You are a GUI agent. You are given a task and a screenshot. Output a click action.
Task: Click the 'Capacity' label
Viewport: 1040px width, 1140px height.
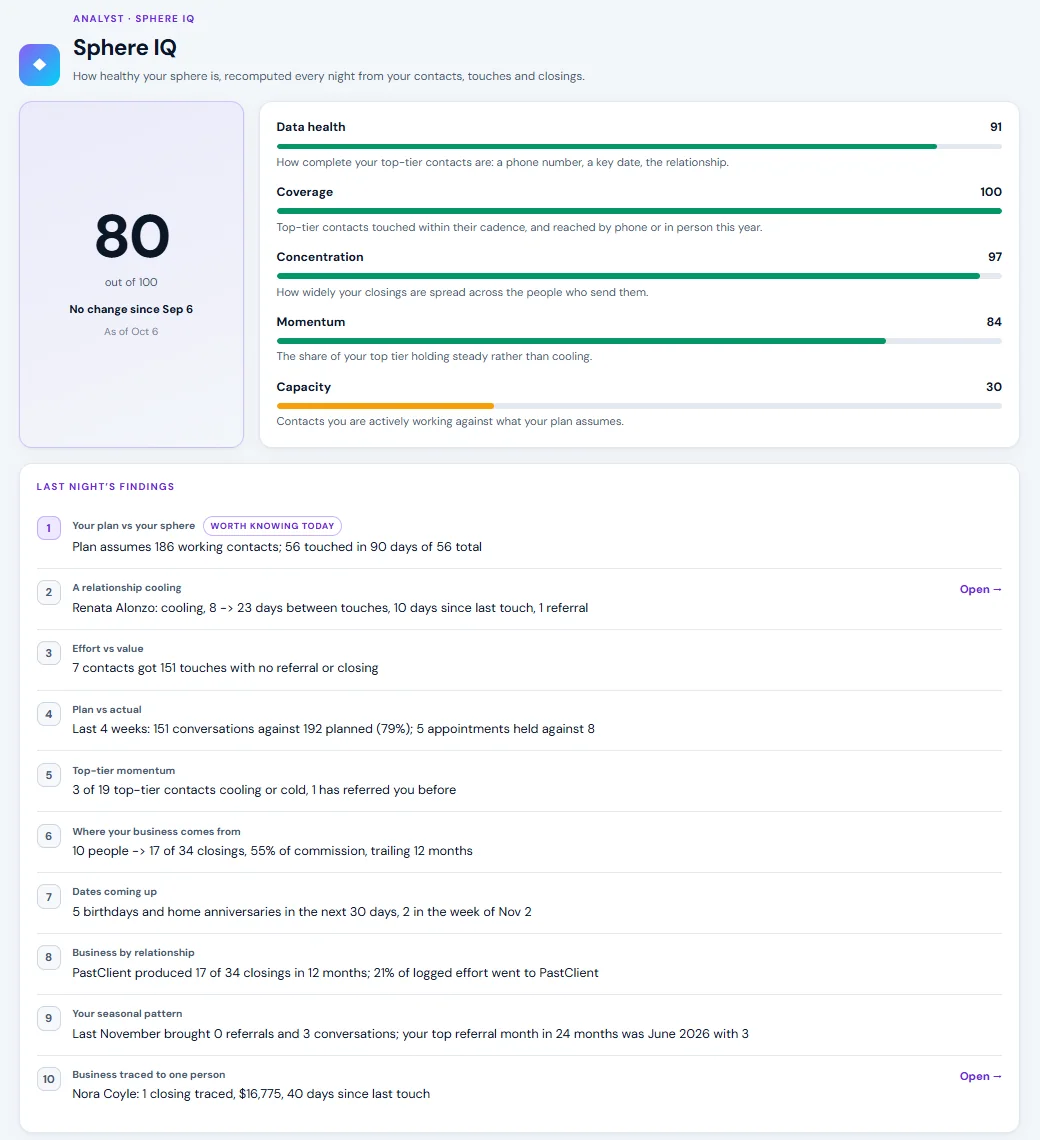303,387
